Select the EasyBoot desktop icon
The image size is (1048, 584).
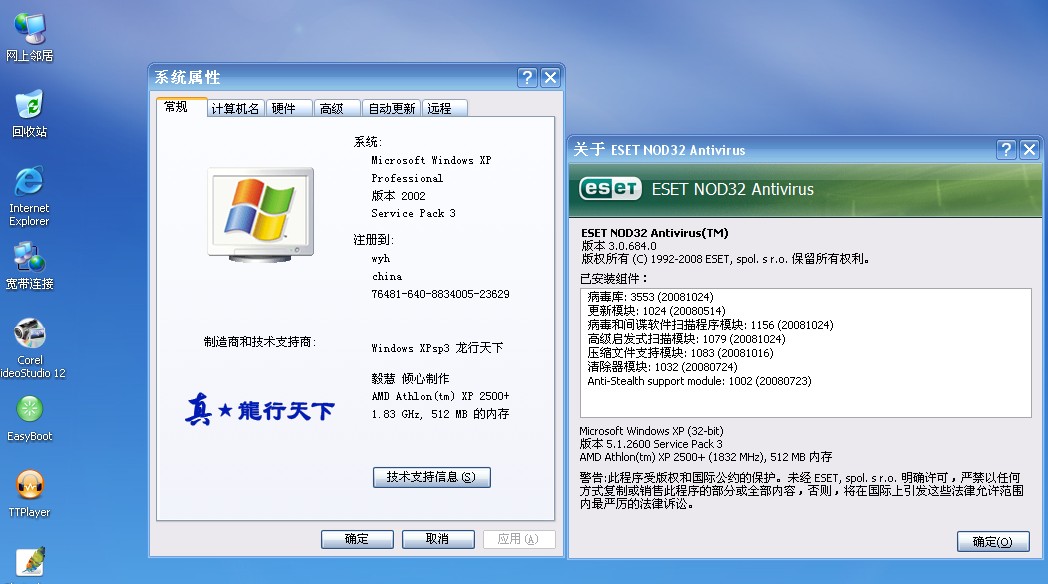(x=29, y=418)
